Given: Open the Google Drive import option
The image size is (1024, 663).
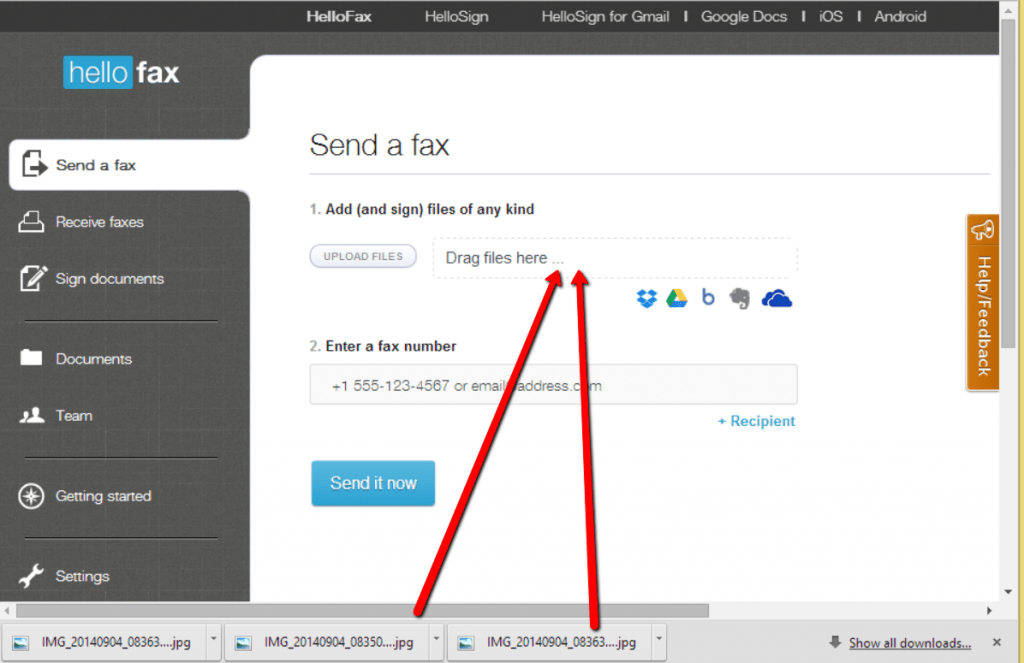Looking at the screenshot, I should point(676,297).
